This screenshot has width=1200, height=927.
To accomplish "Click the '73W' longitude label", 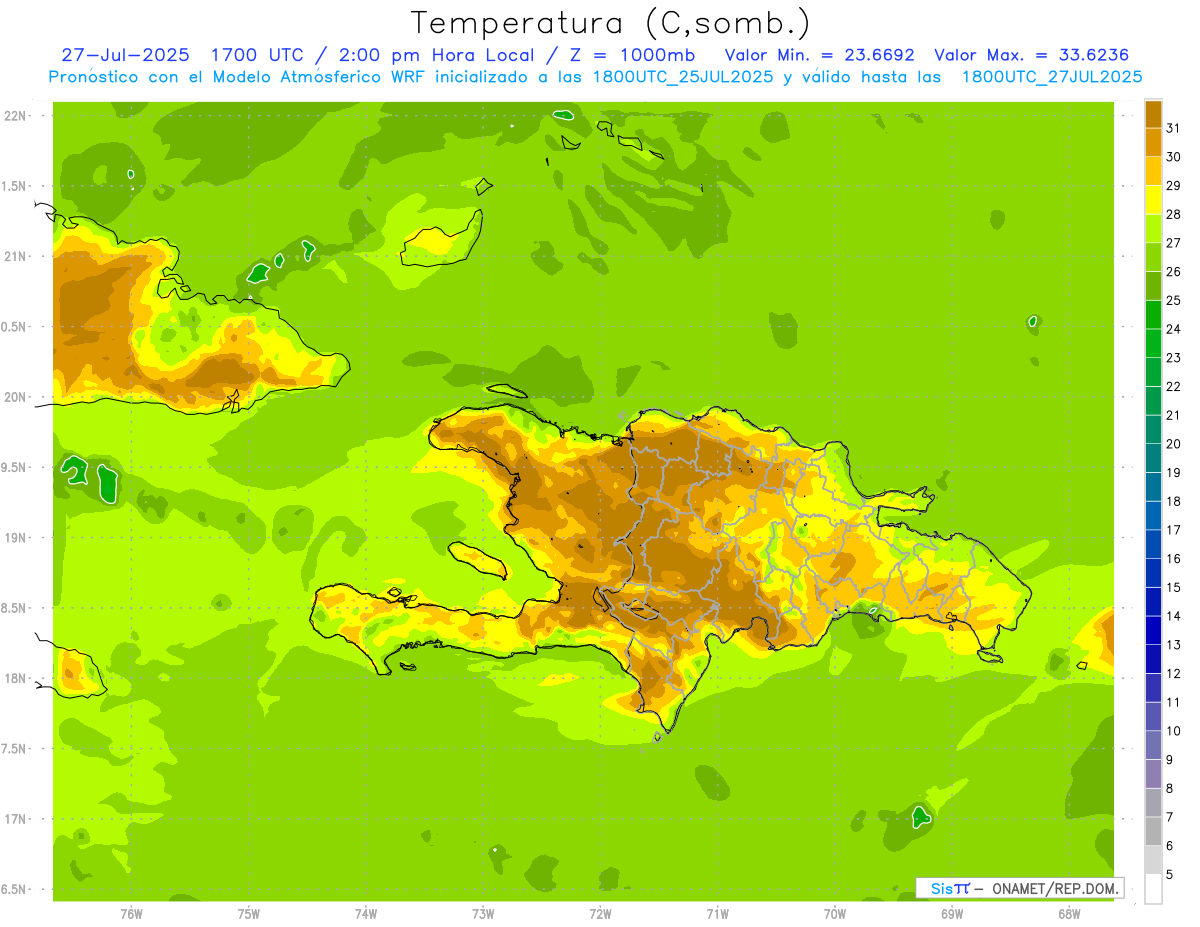I will tap(483, 913).
